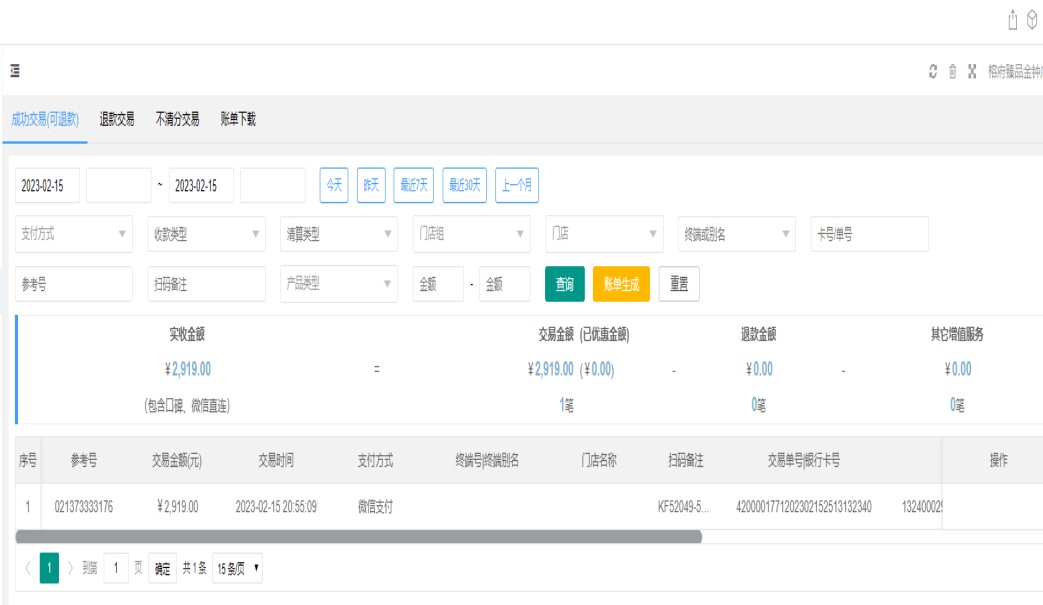The image size is (1043, 605).
Task: Click the refresh icon in header
Action: point(933,72)
